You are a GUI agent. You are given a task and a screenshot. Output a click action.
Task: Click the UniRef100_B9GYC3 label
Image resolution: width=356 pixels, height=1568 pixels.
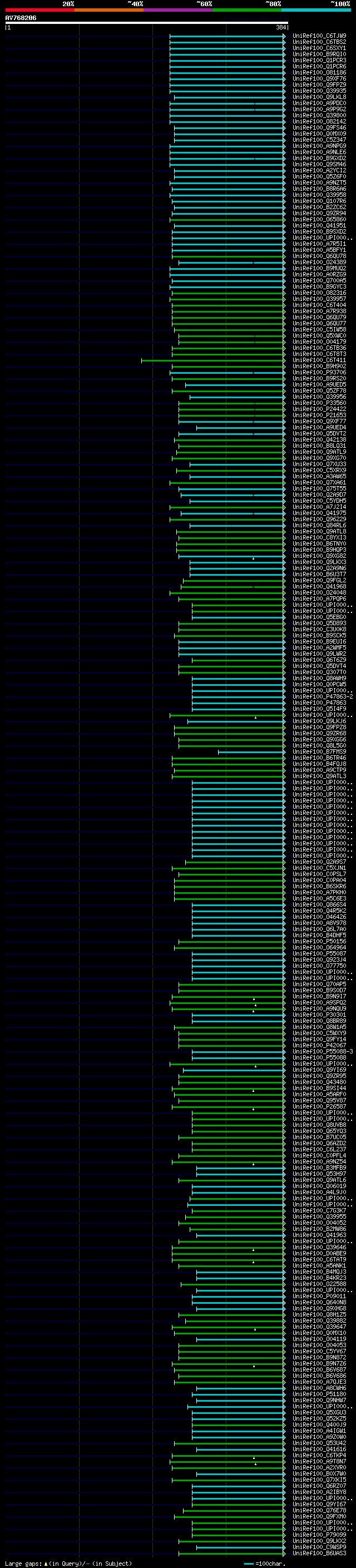[319, 286]
